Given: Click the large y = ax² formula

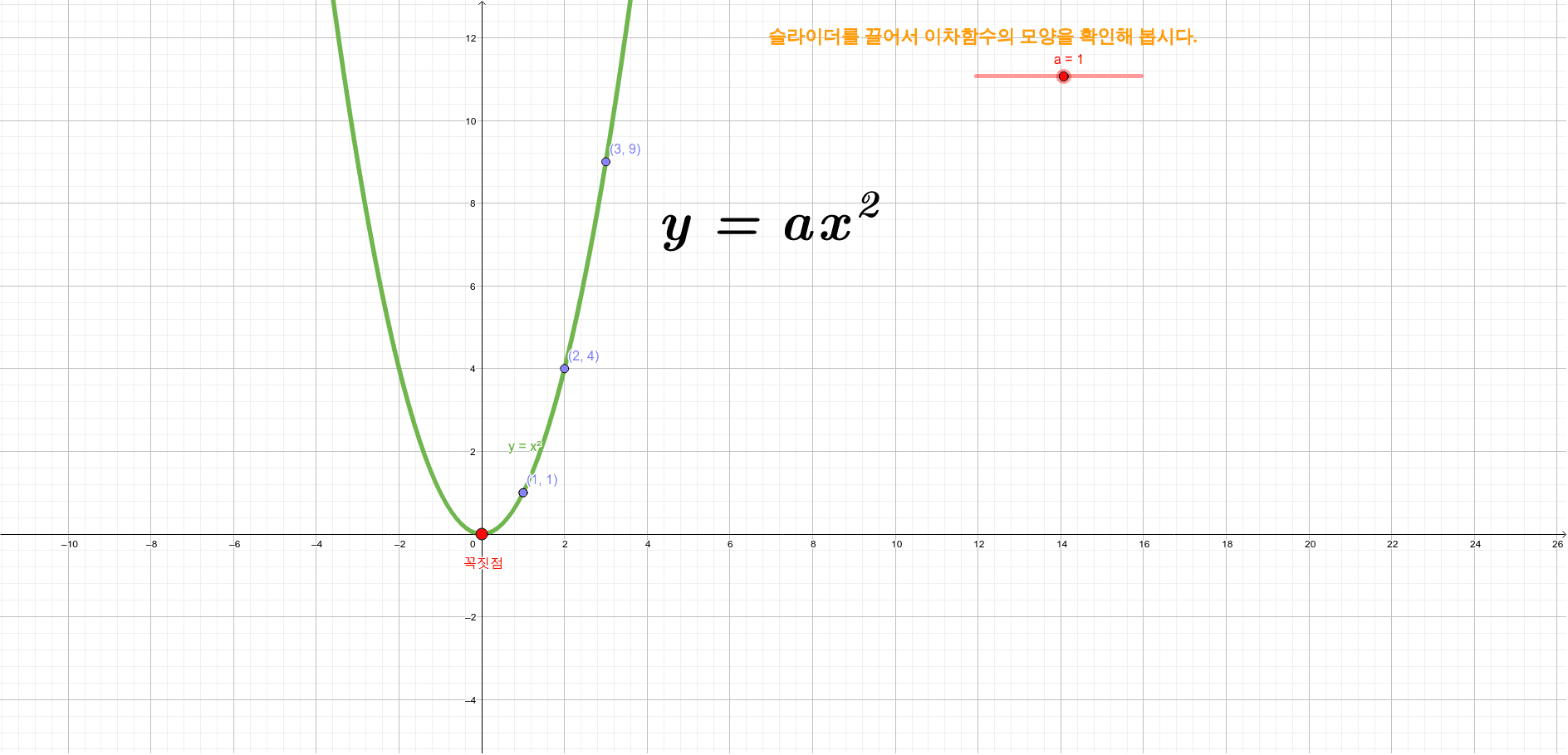Looking at the screenshot, I should (771, 221).
